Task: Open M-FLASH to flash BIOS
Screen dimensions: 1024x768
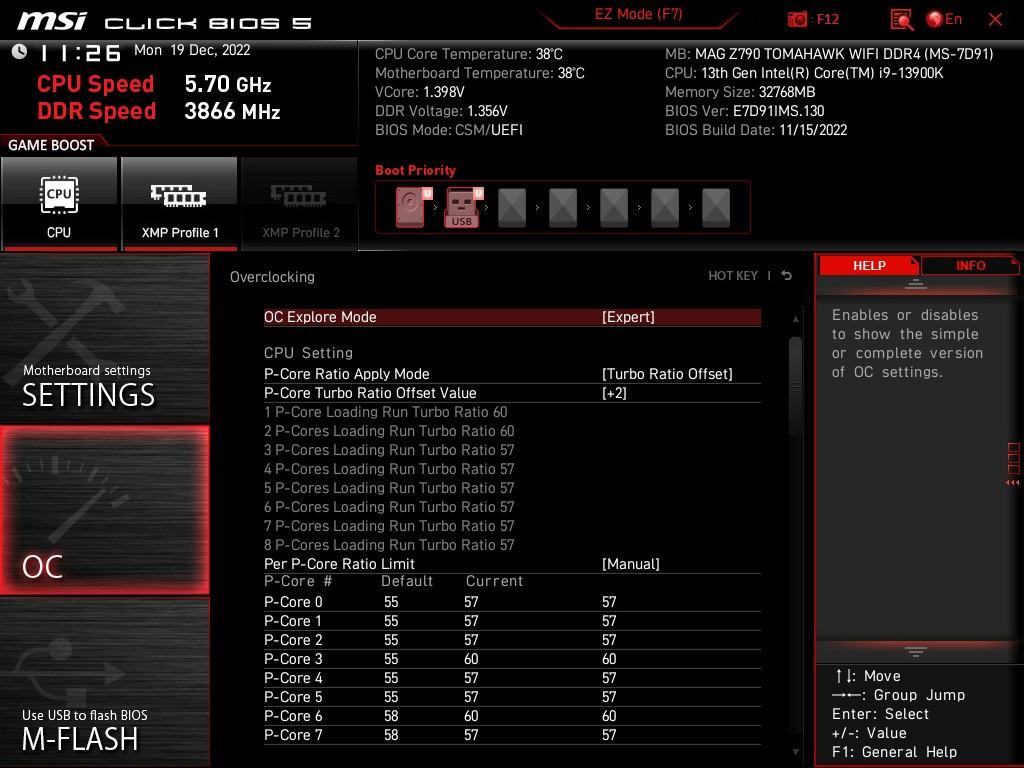Action: (104, 682)
